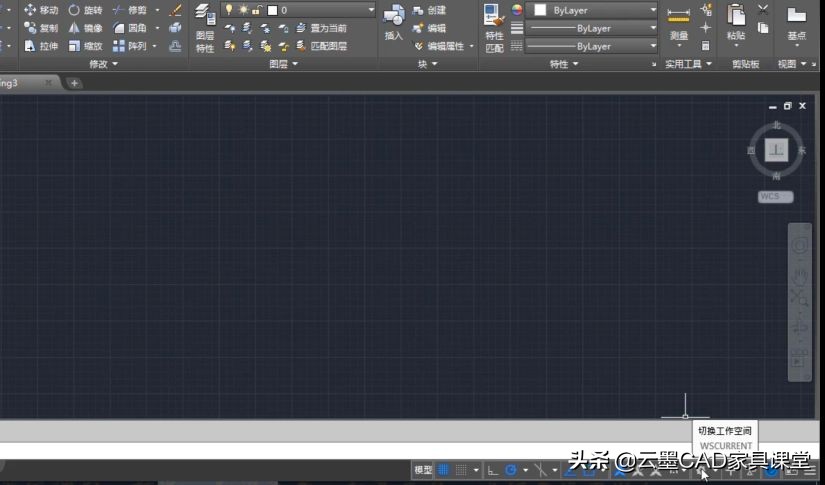Toggle ortho mode in status bar
825x485 pixels.
tap(493, 470)
